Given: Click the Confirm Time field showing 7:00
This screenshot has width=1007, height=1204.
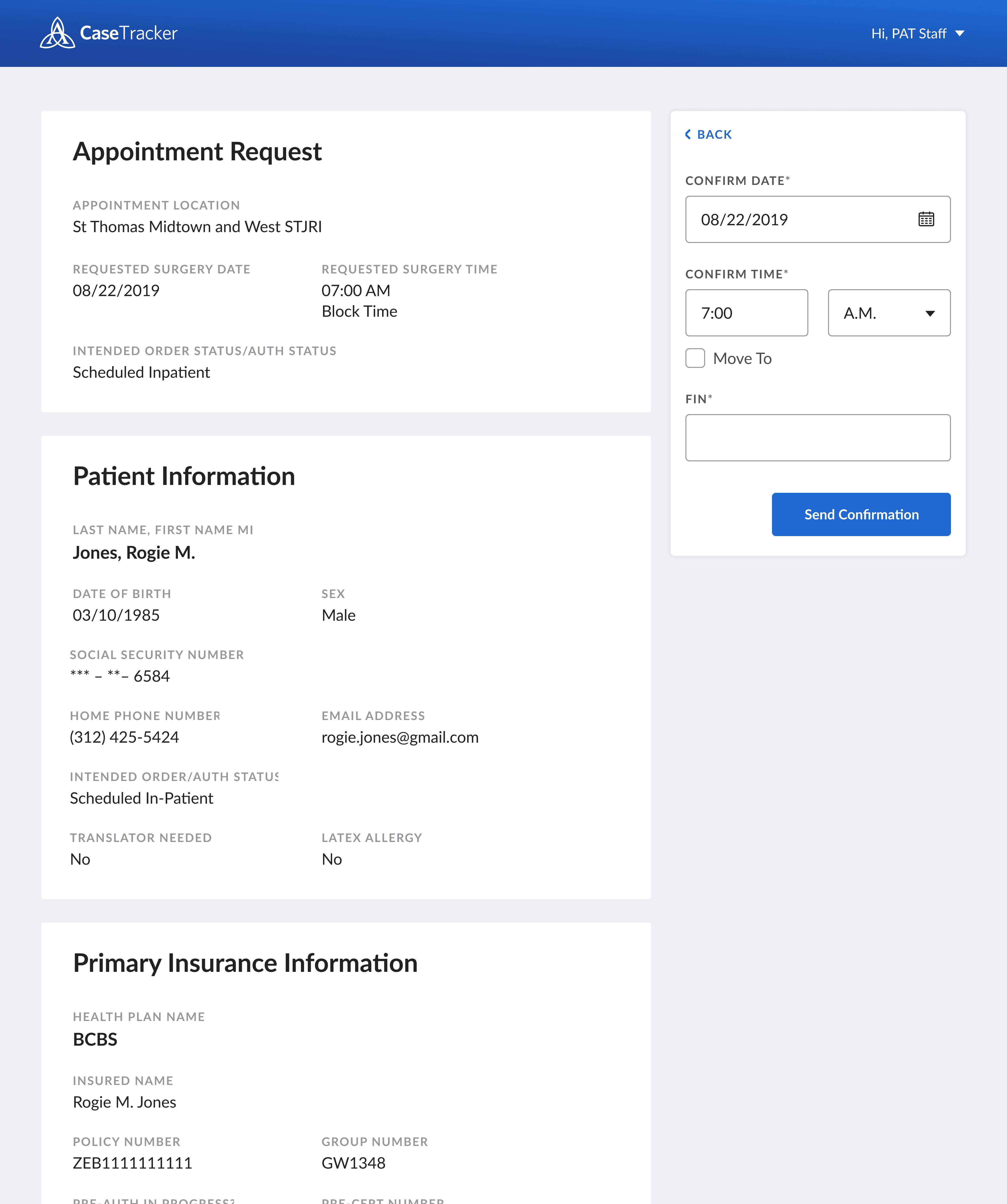Looking at the screenshot, I should pos(746,313).
